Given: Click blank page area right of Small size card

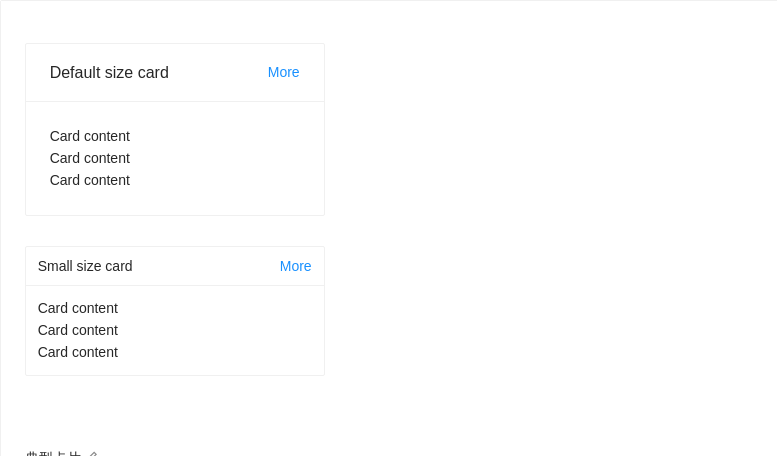Looking at the screenshot, I should tap(550, 310).
